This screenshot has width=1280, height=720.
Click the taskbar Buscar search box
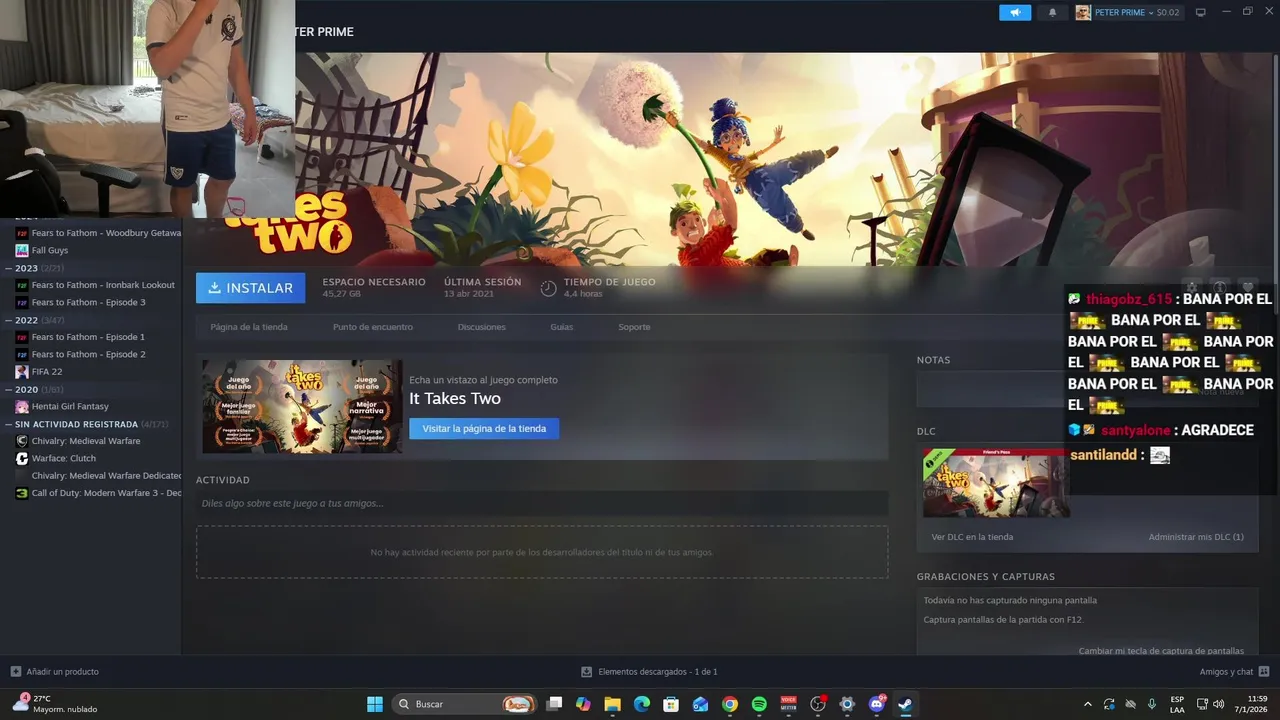click(464, 704)
